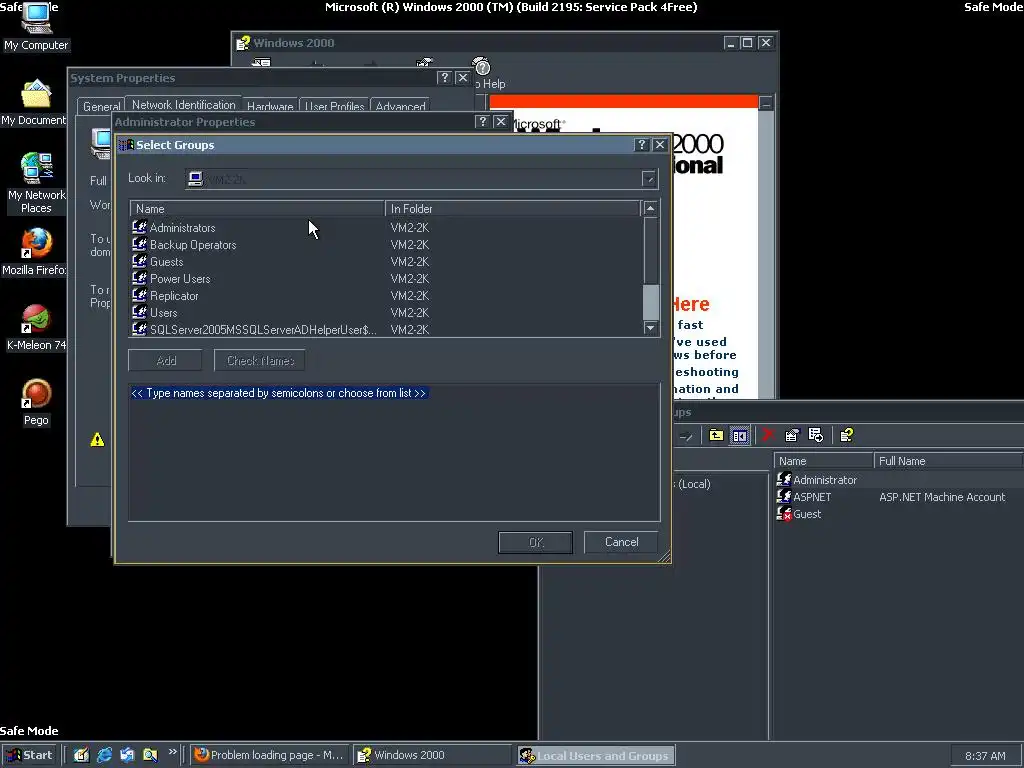
Task: Click the Up one level folder icon
Action: click(x=716, y=436)
